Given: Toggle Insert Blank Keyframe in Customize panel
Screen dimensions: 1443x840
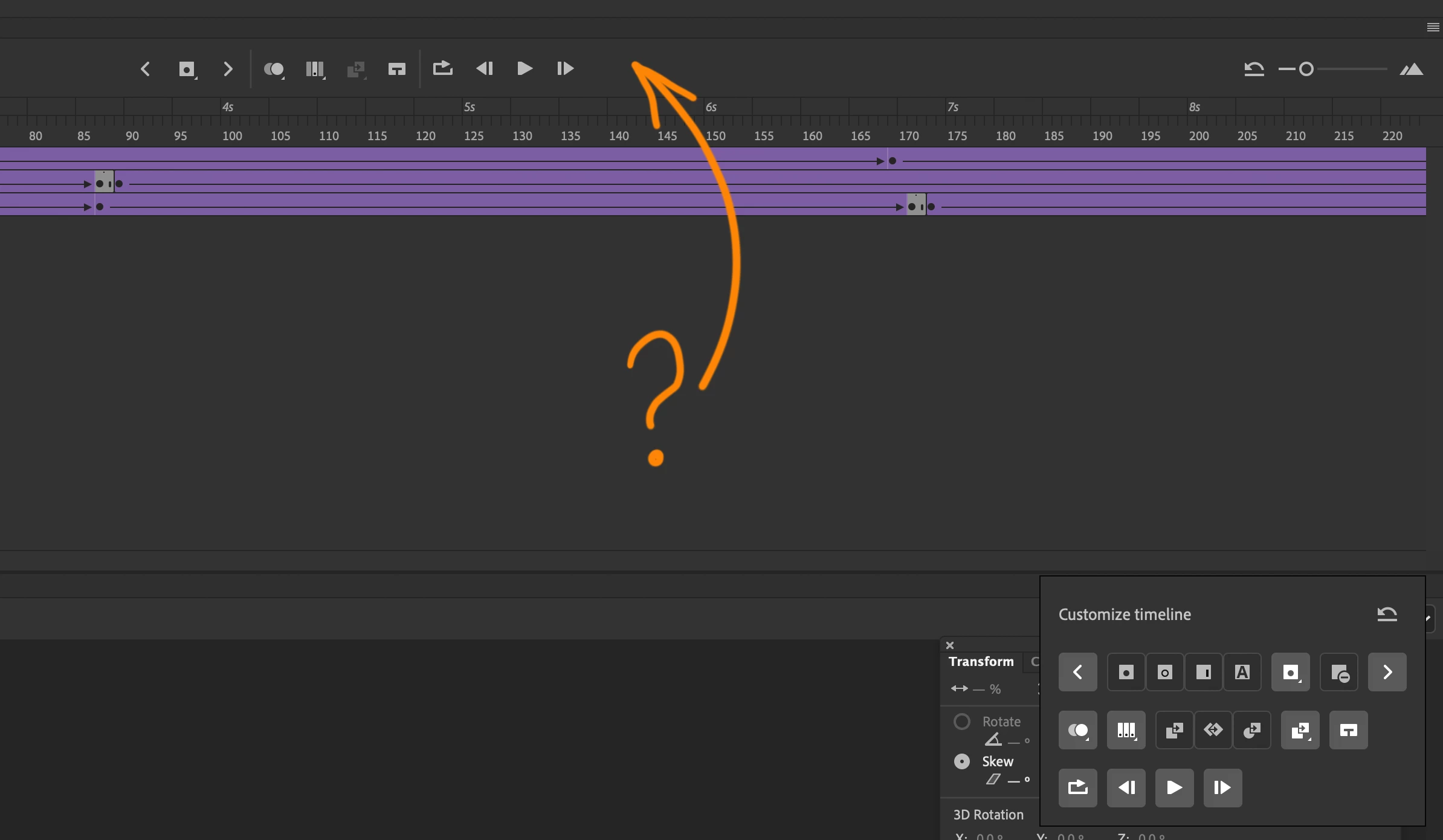Looking at the screenshot, I should coord(1164,672).
